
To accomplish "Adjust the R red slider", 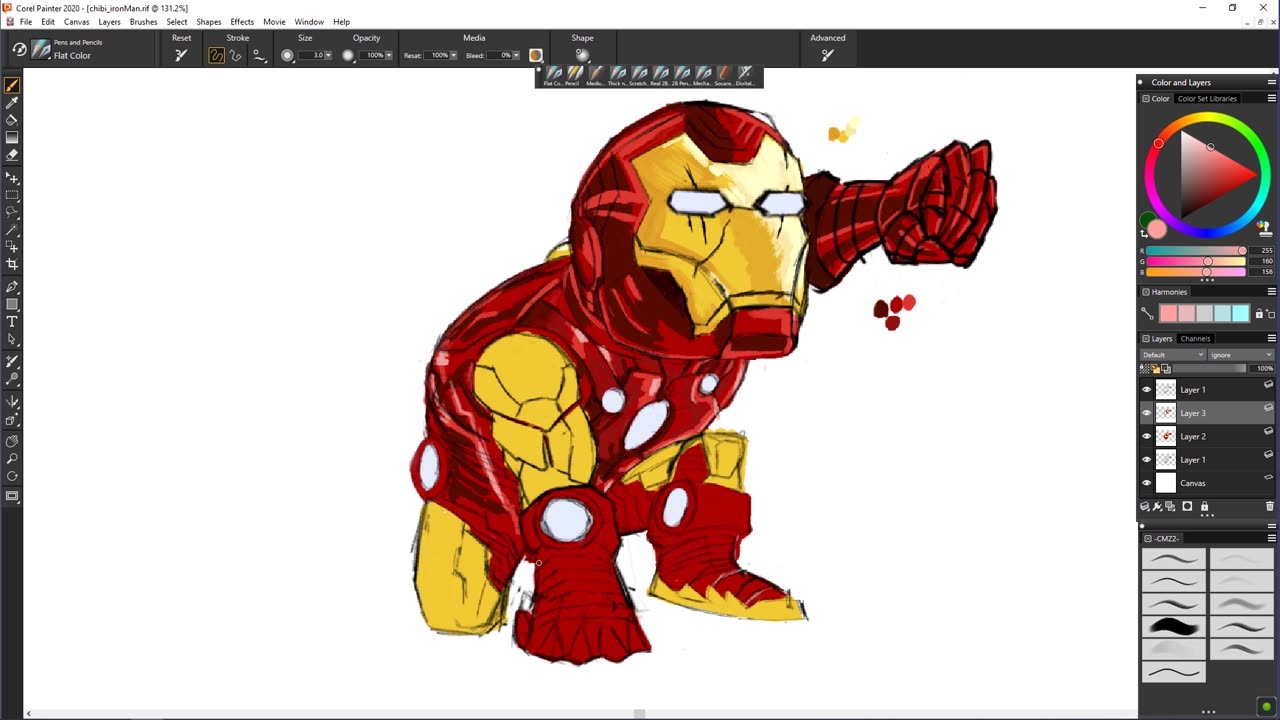I will point(1195,251).
